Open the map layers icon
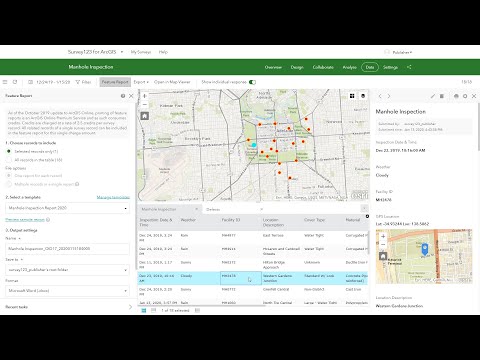Screen dimensions: 480x360 pyautogui.click(x=363, y=96)
